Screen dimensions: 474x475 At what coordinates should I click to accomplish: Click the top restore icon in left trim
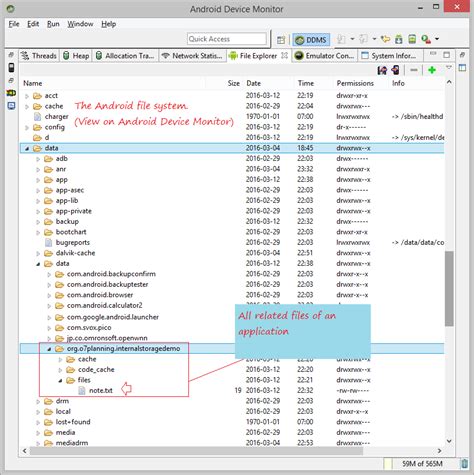click(x=11, y=55)
